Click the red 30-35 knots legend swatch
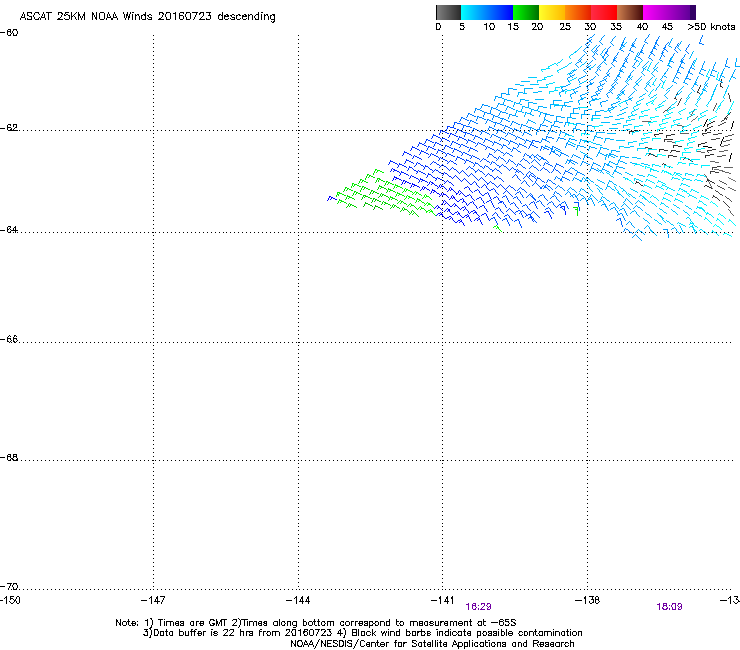This screenshot has width=740, height=650. tap(604, 12)
